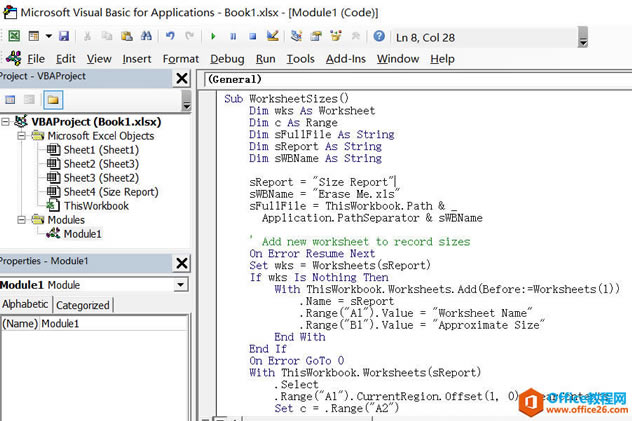The width and height of the screenshot is (632, 421).
Task: Toggle Folders view in Project pane
Action: [x=53, y=100]
